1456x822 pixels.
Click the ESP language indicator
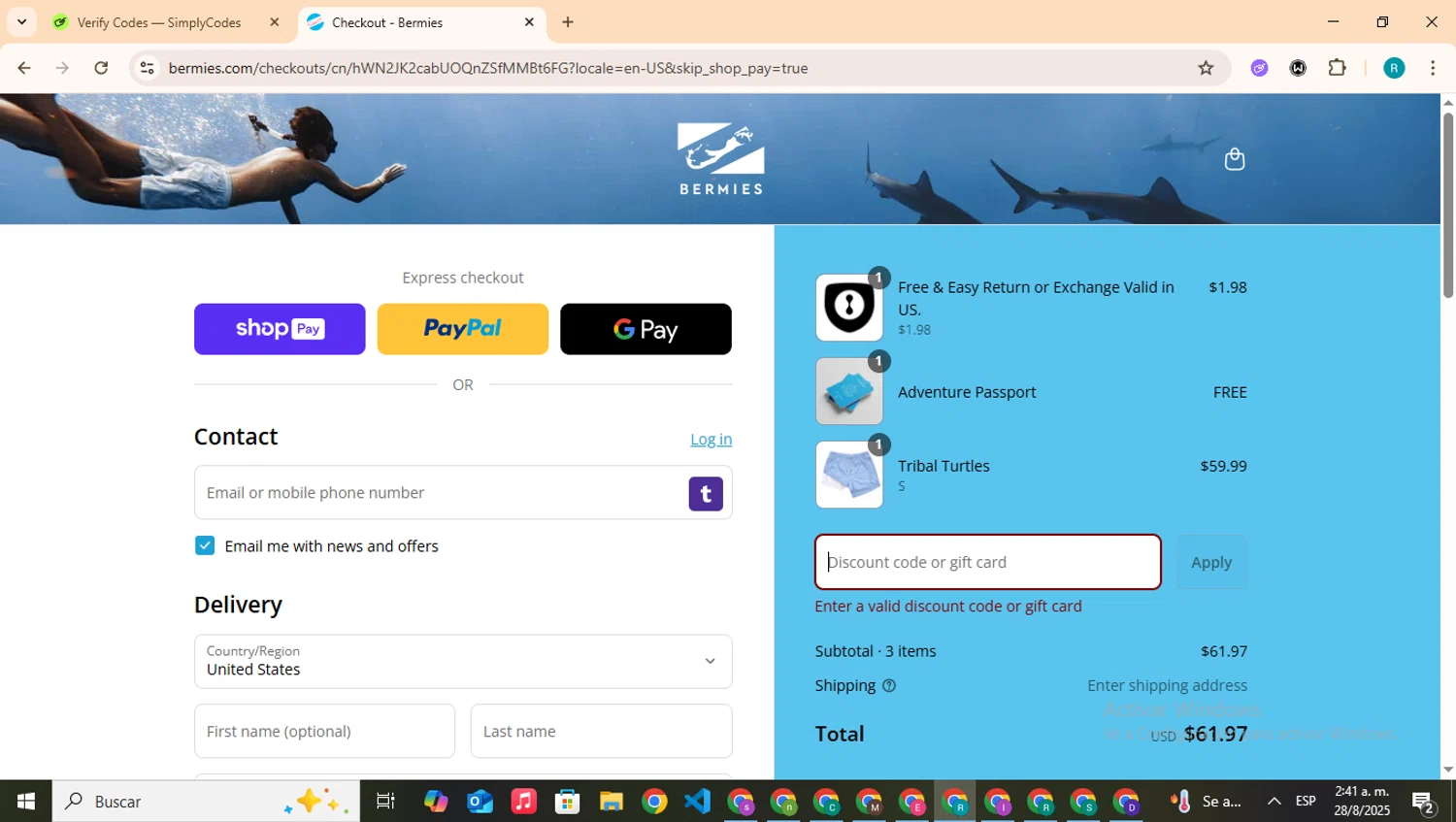coord(1306,802)
